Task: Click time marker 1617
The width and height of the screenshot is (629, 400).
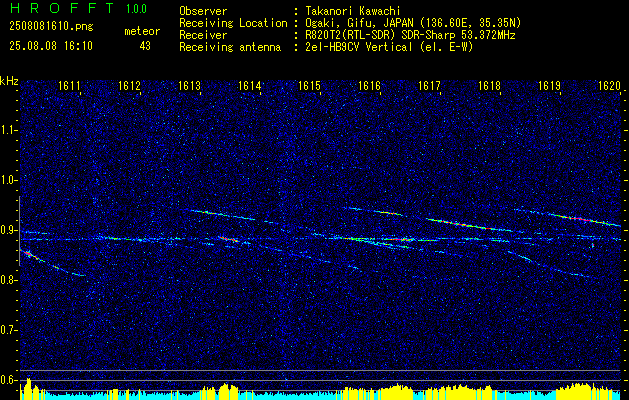Action: coord(429,85)
